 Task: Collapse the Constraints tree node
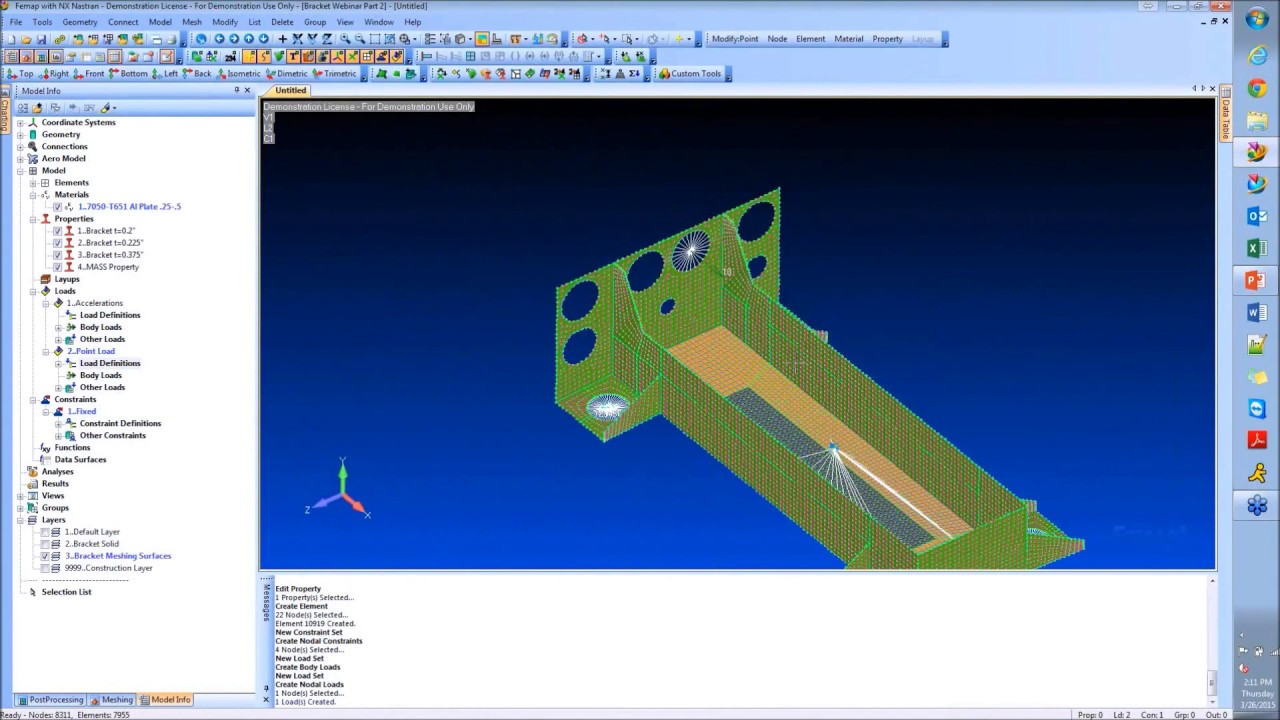pyautogui.click(x=32, y=399)
